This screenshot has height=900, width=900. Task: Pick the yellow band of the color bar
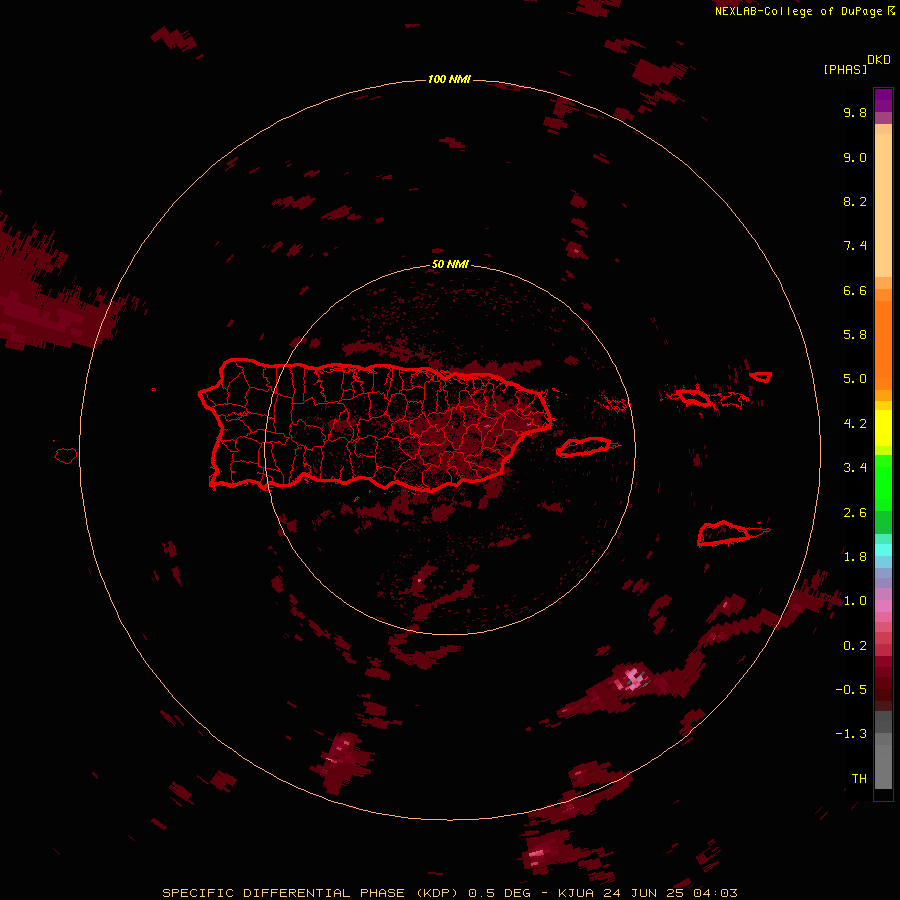click(x=883, y=428)
